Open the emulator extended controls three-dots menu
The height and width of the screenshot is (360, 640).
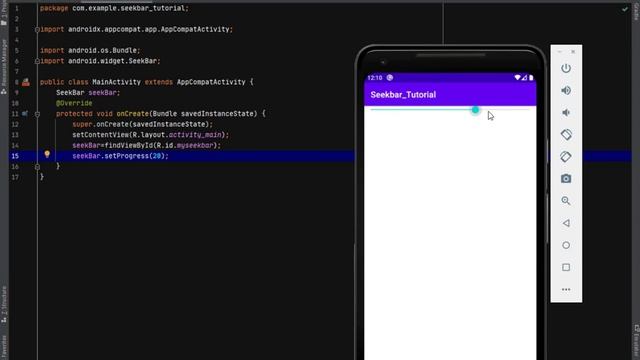tap(566, 289)
